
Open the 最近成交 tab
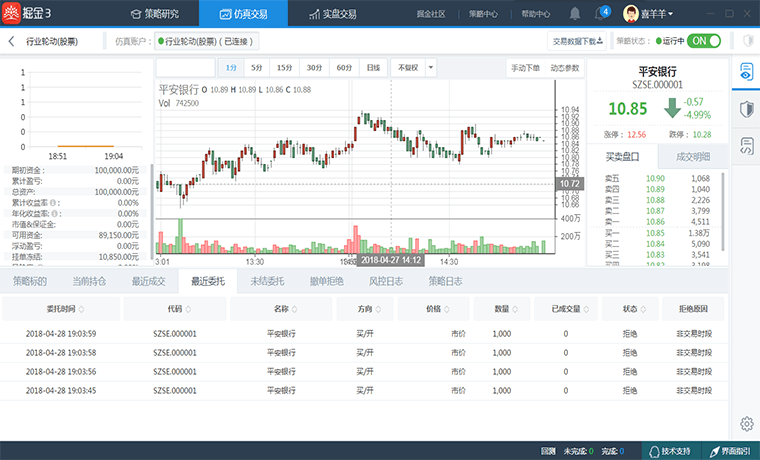[149, 281]
